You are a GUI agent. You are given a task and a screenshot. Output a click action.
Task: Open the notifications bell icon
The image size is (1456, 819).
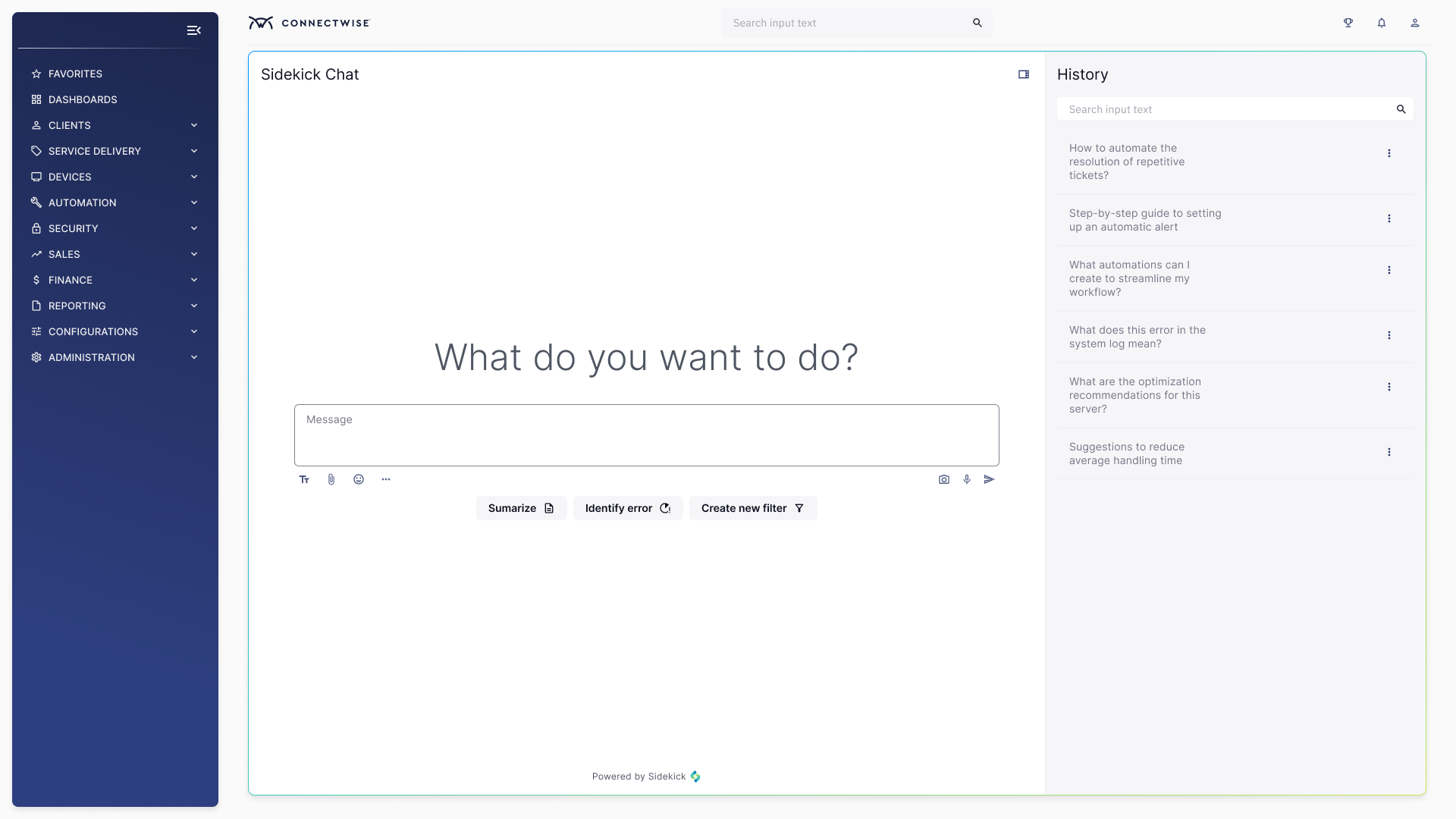tap(1382, 23)
